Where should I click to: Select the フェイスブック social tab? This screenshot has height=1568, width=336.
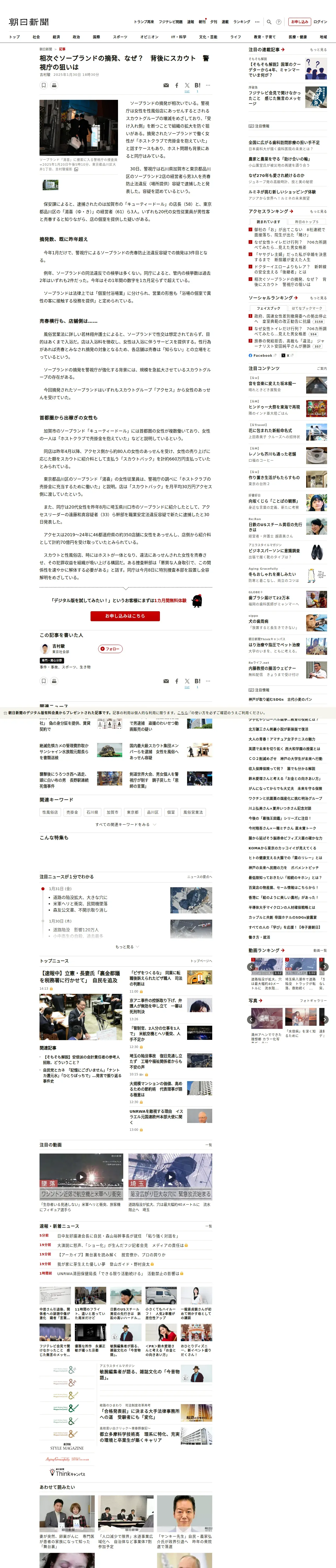click(268, 308)
